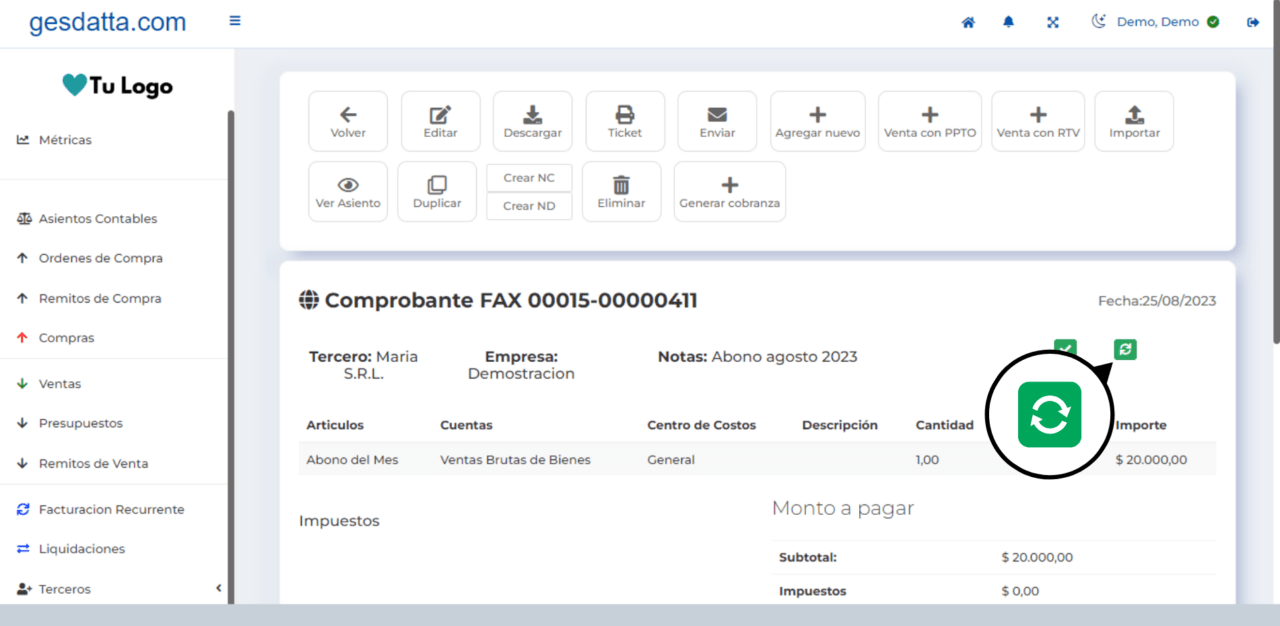The width and height of the screenshot is (1280, 626).
Task: Click the Duplicar duplicate icon
Action: (x=436, y=184)
